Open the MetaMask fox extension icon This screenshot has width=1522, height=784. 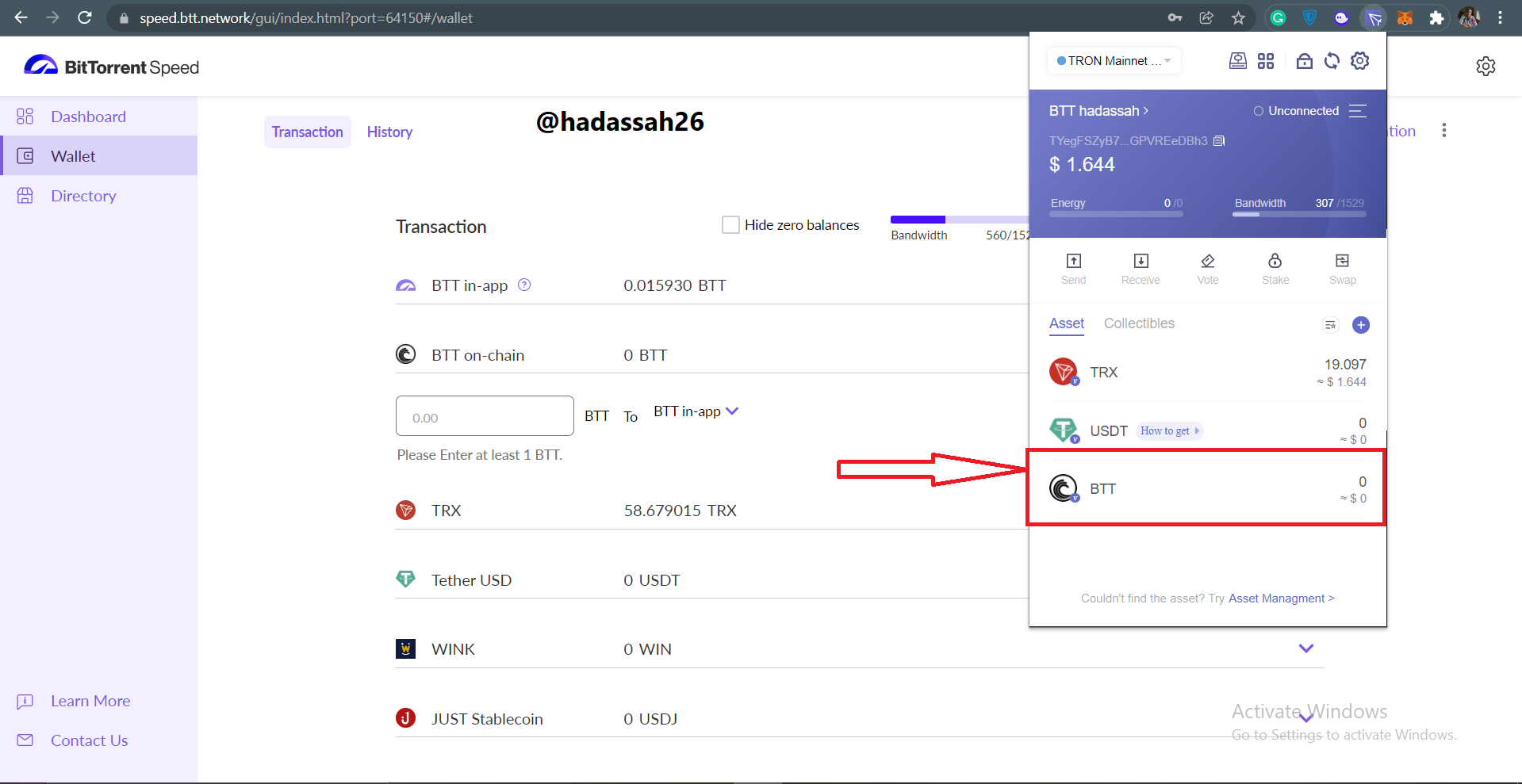1405,17
